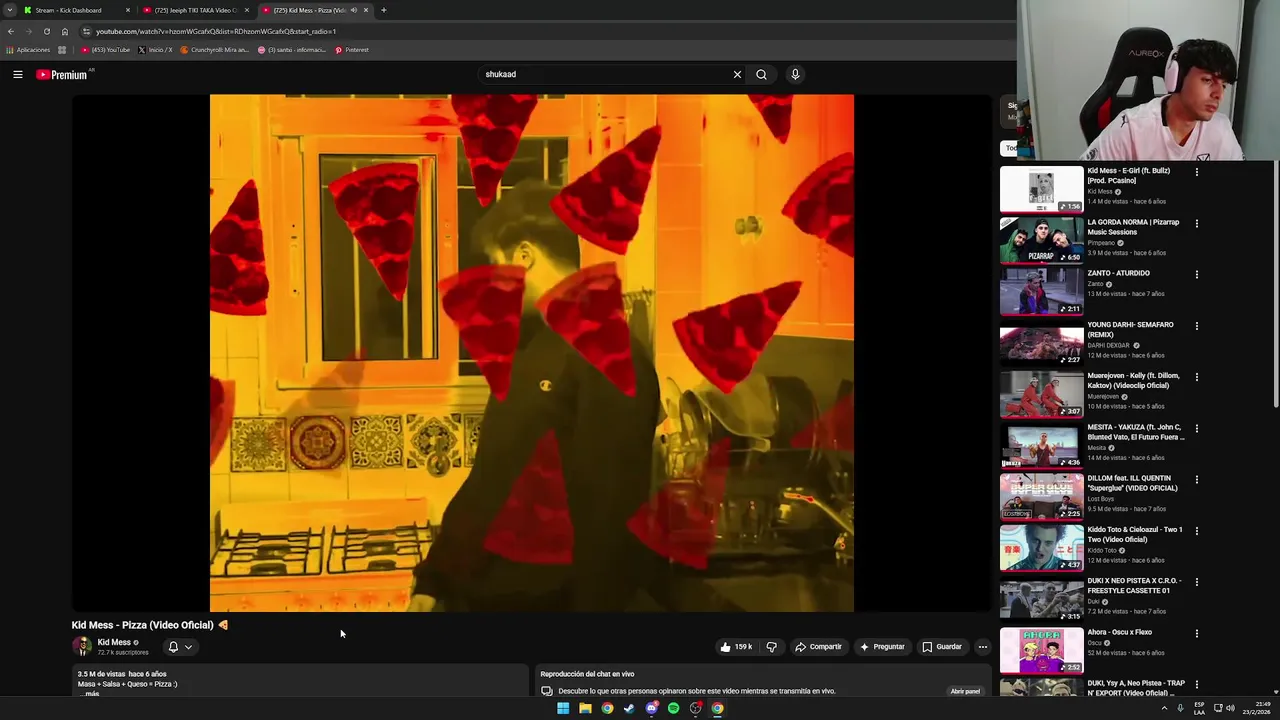Open volume control in system tray
1280x720 pixels.
[1231, 708]
